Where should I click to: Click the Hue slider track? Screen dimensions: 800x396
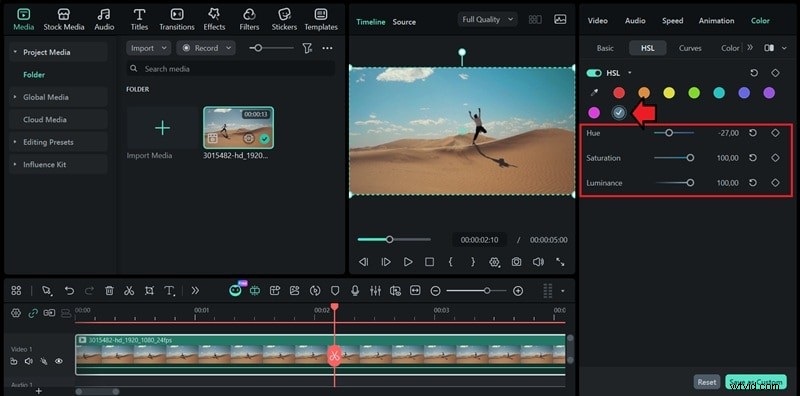tap(673, 133)
